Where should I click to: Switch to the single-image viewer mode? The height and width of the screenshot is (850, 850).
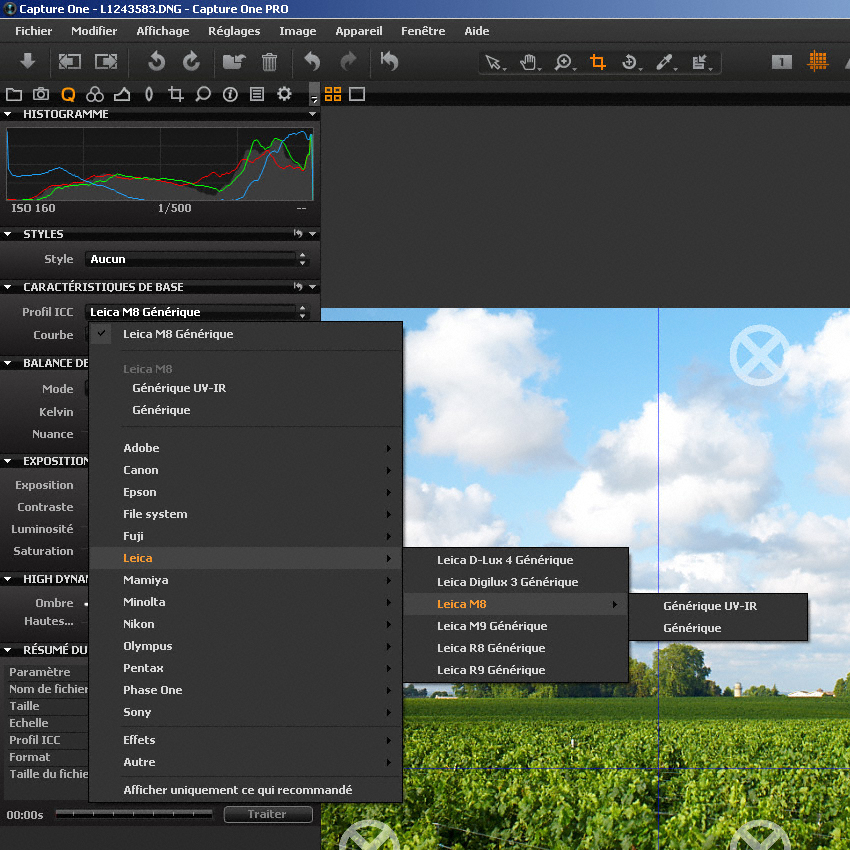[x=357, y=94]
